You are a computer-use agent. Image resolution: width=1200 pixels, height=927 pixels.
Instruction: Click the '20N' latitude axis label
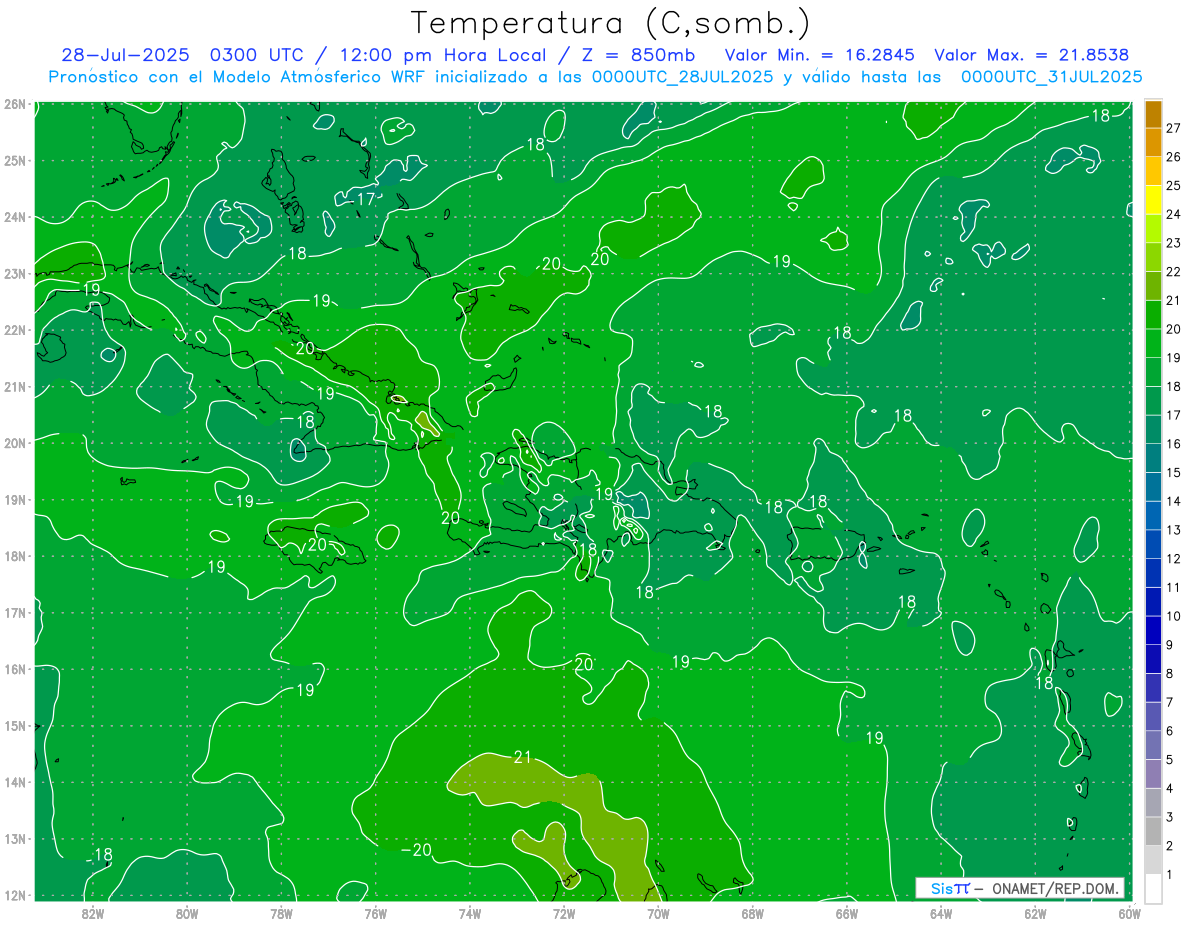coord(15,443)
